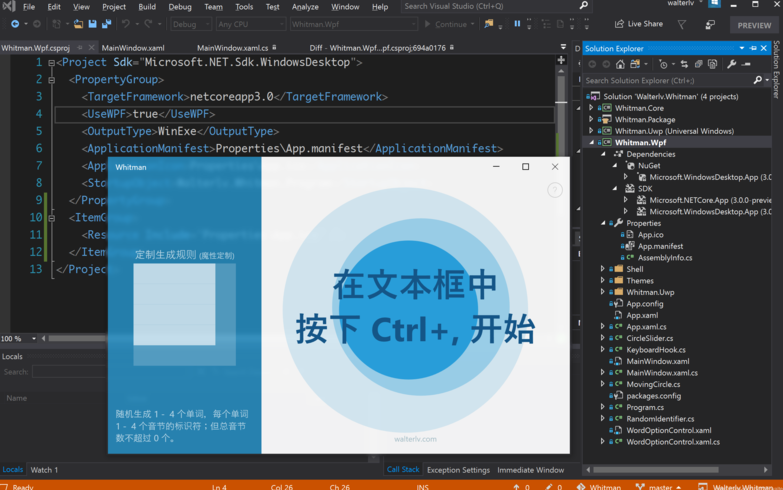Click the send feedback person icon

pyautogui.click(x=710, y=24)
